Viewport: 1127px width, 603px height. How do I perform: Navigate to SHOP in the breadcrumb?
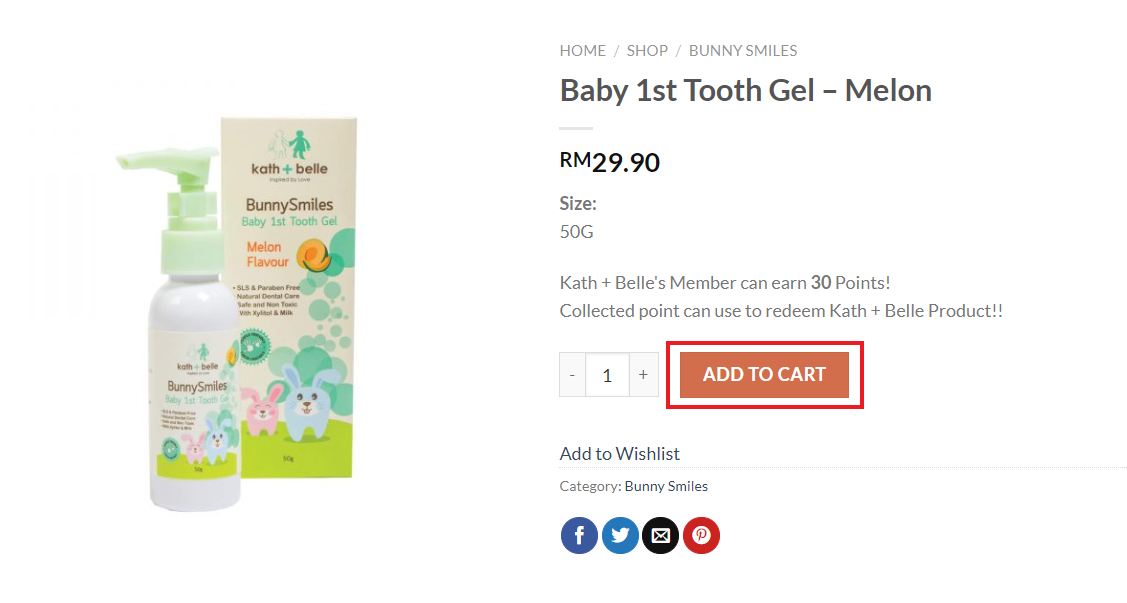(x=647, y=51)
